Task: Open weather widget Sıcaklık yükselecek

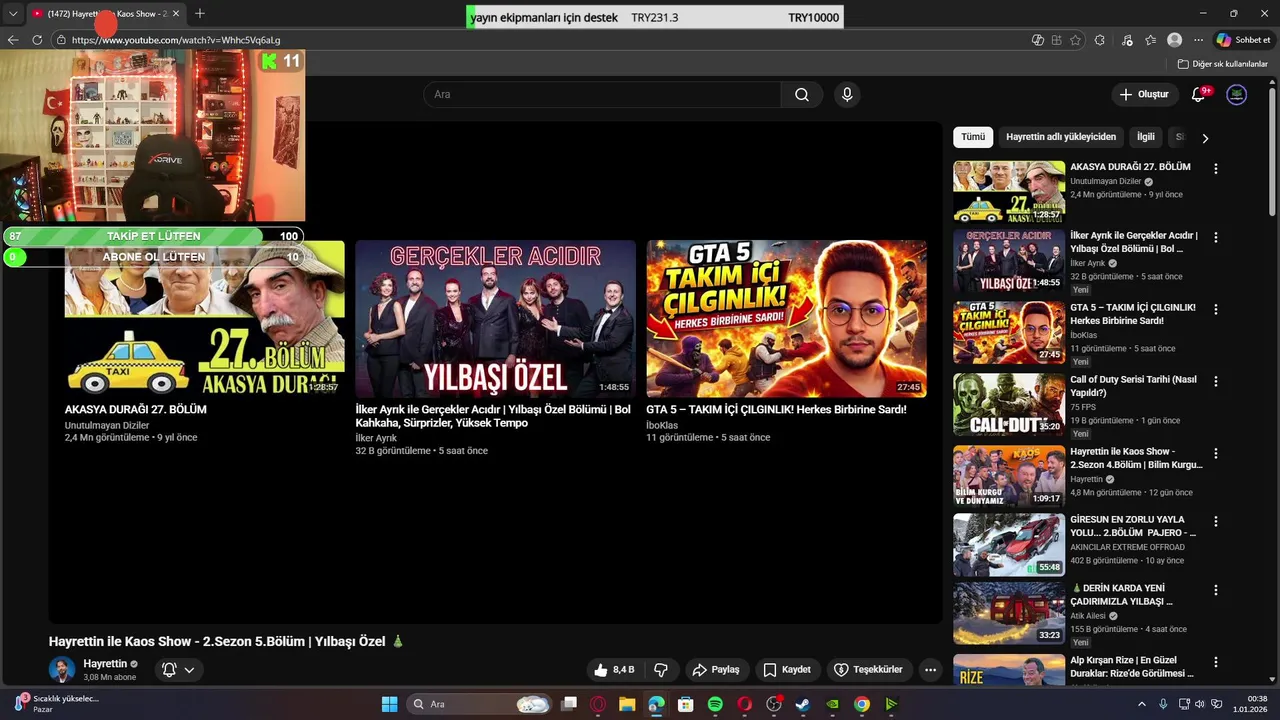Action: pos(54,704)
